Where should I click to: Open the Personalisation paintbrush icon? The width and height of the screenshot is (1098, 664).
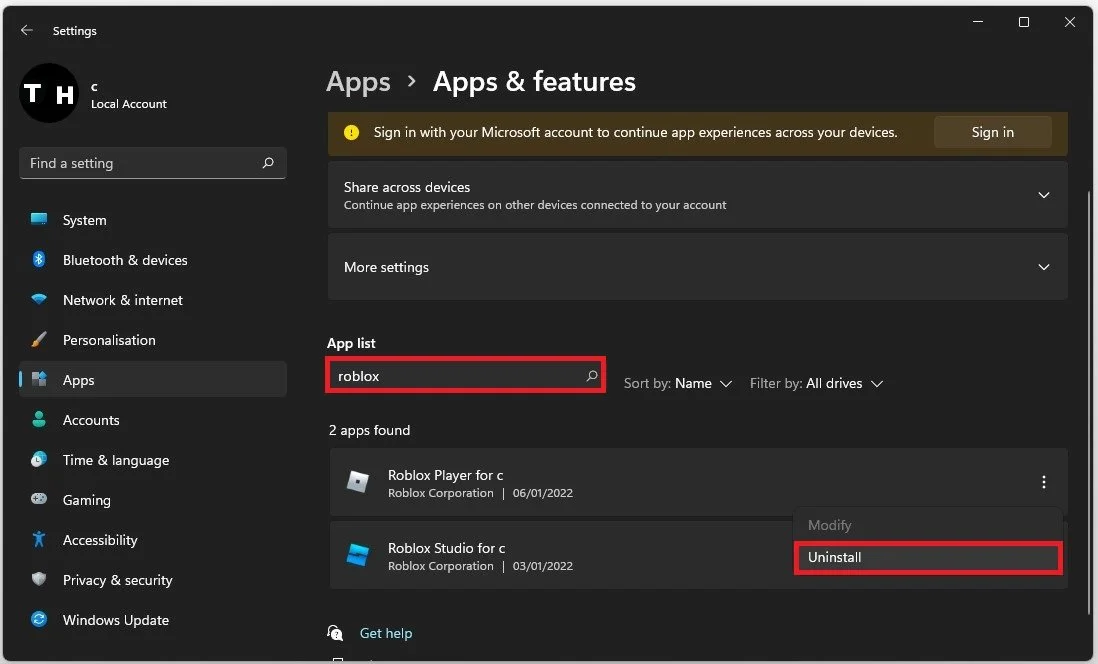[39, 340]
